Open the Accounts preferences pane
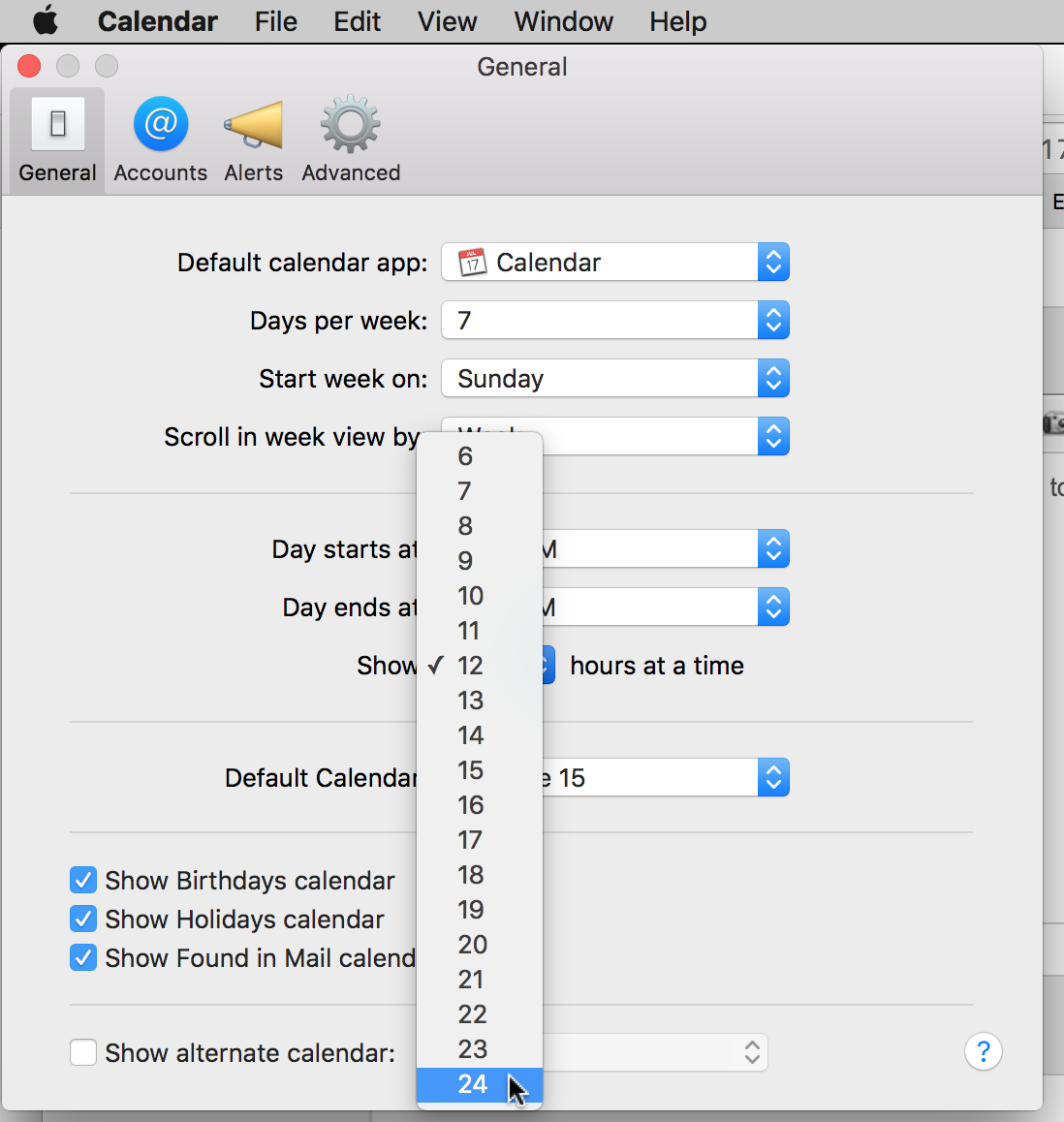This screenshot has height=1122, width=1064. [x=160, y=140]
